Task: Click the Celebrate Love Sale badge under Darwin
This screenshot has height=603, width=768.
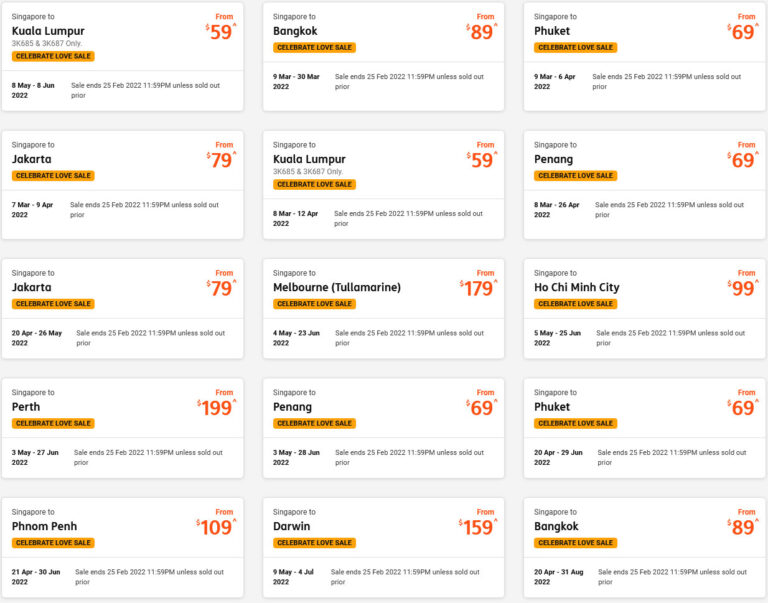Action: click(x=314, y=543)
